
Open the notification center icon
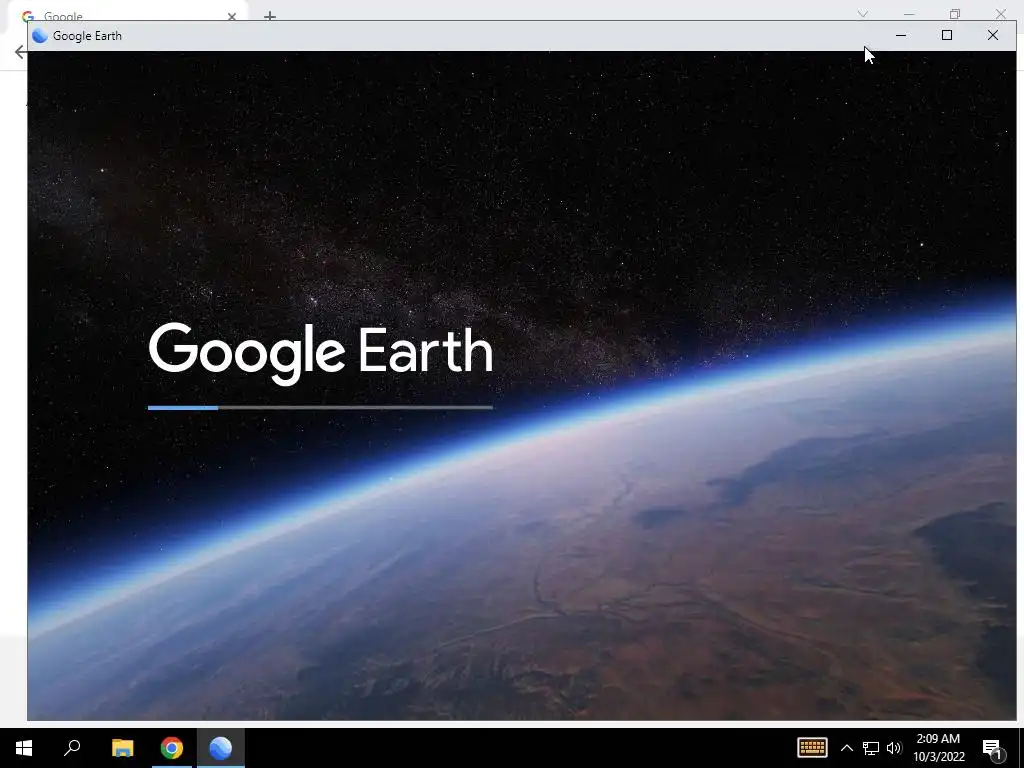(x=992, y=748)
